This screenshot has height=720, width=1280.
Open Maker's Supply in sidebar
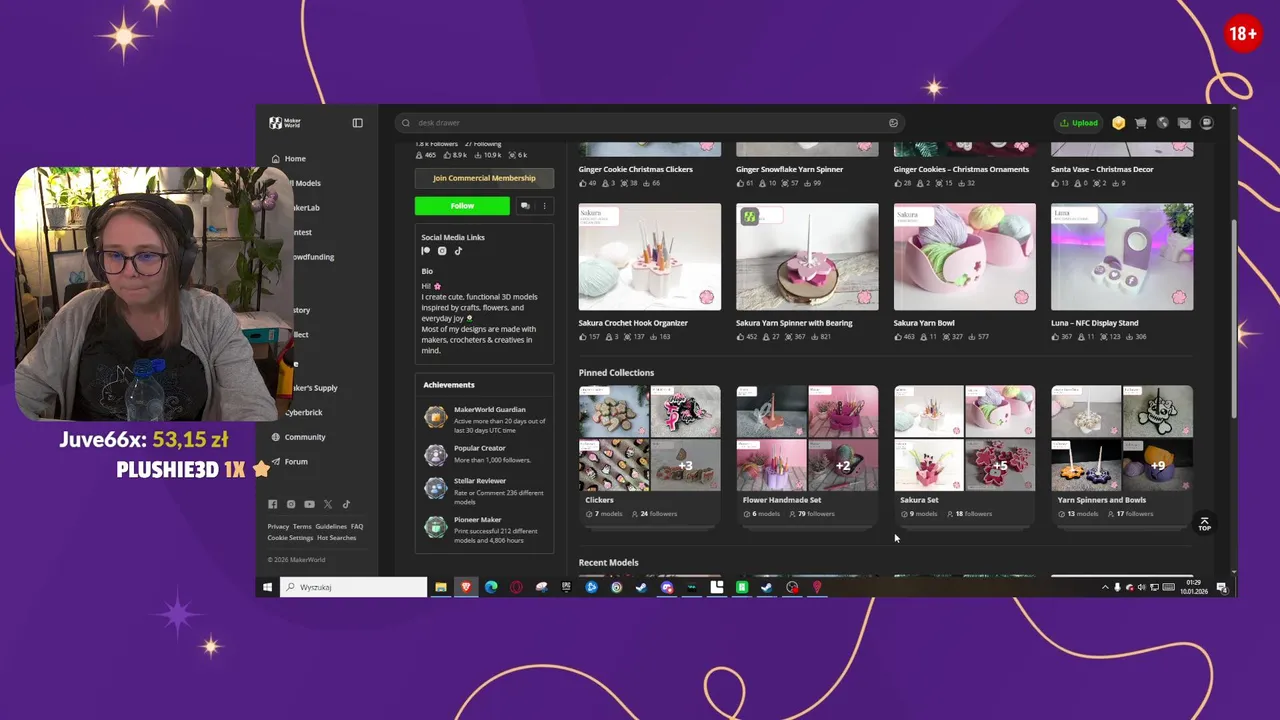pyautogui.click(x=313, y=388)
